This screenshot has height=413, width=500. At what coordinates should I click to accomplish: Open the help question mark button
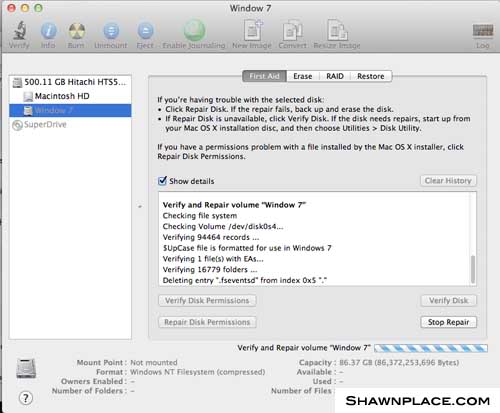tap(26, 398)
